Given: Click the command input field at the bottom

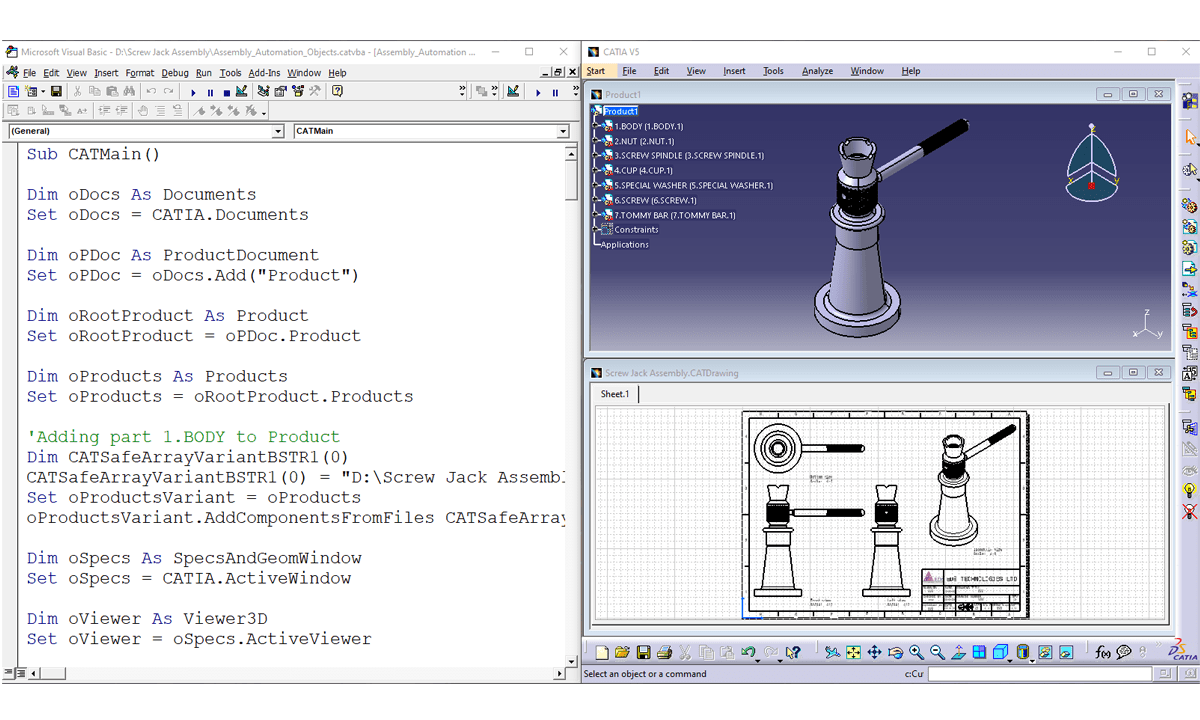Looking at the screenshot, I should 1040,674.
